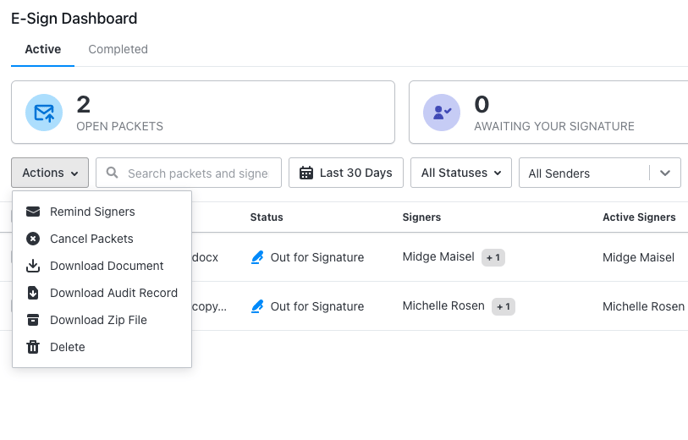Click the Active Signers column header

click(639, 217)
